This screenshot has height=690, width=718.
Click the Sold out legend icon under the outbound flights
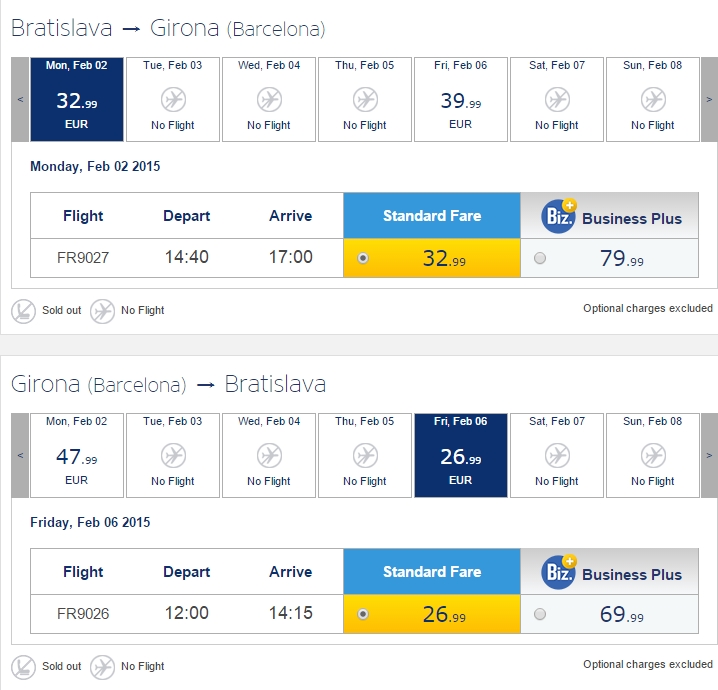click(x=23, y=311)
